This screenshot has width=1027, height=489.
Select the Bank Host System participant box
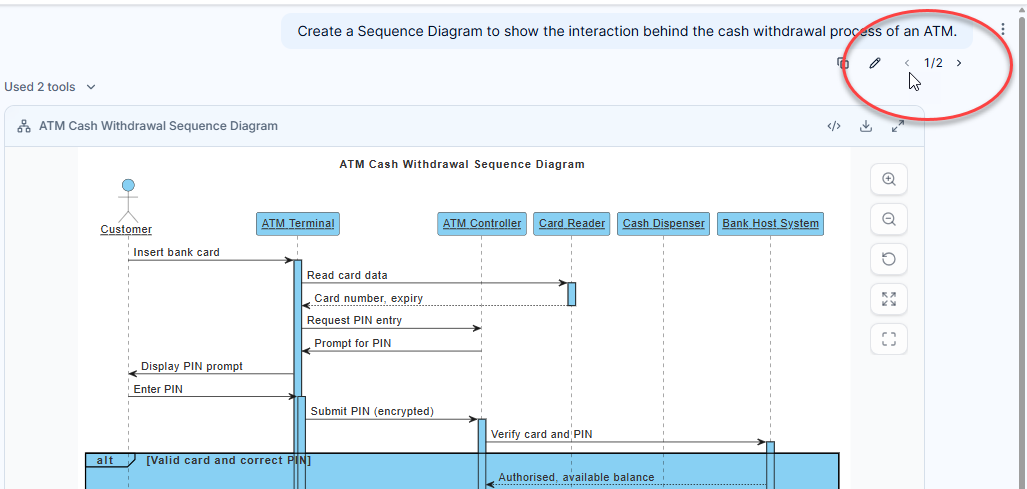770,224
